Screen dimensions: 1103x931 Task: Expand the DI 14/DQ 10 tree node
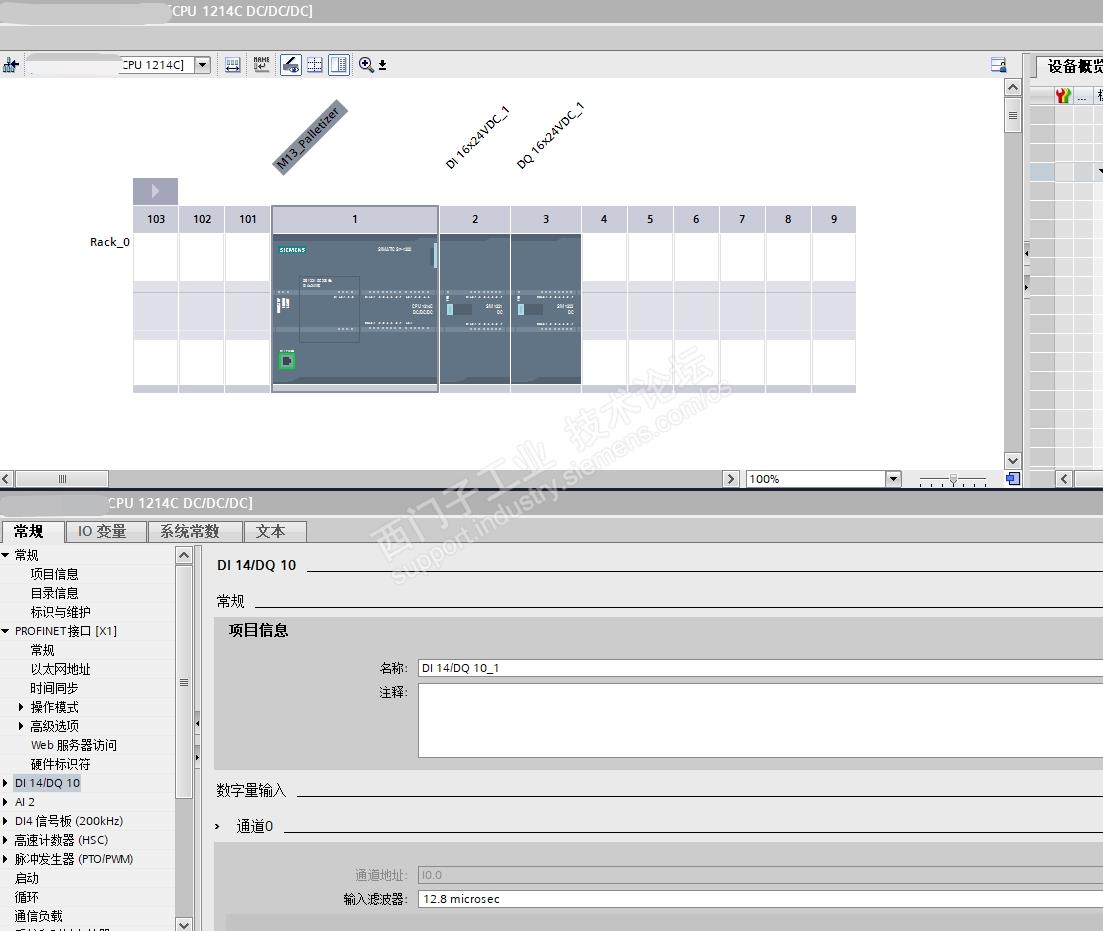6,783
